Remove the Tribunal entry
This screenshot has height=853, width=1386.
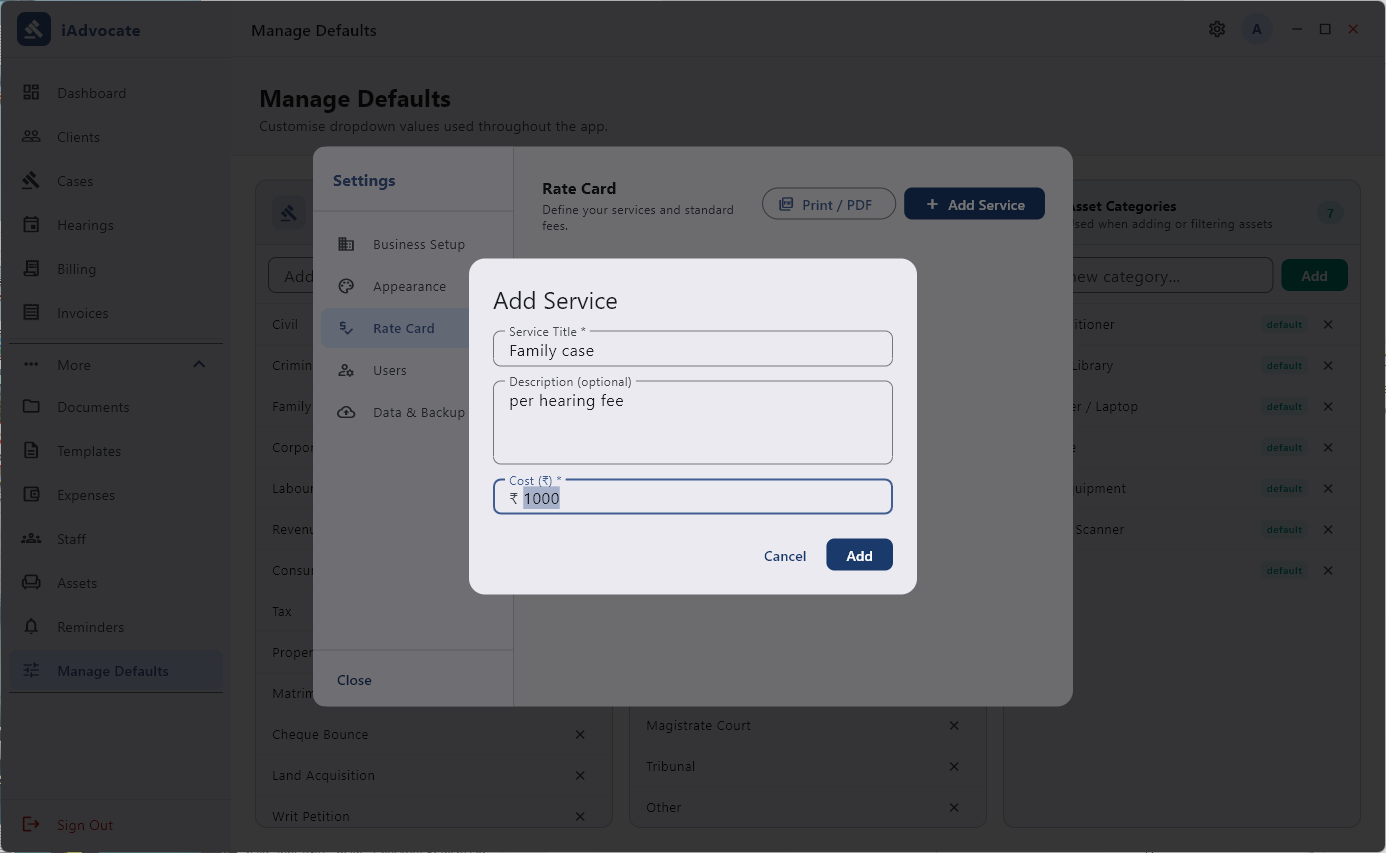[x=954, y=766]
